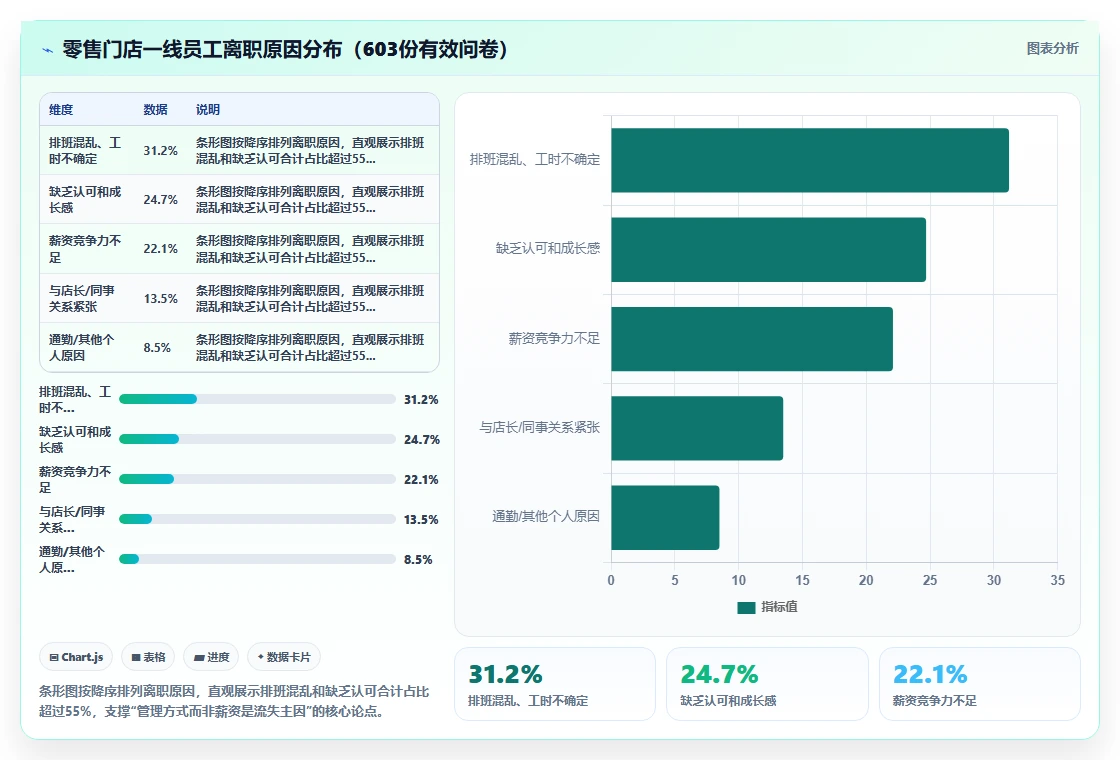1120x760 pixels.
Task: Select the Chart.js tag chip
Action: tap(76, 657)
